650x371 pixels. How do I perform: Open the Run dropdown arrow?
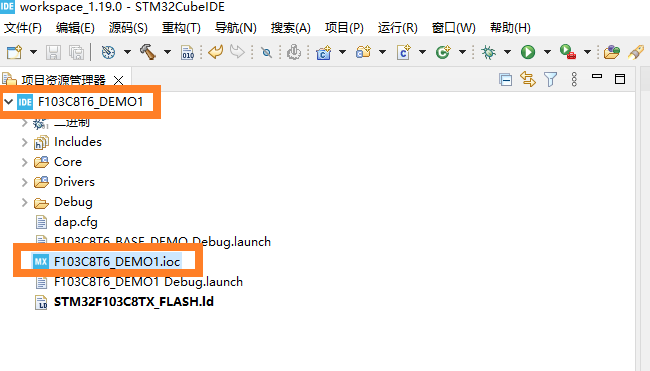[x=547, y=52]
